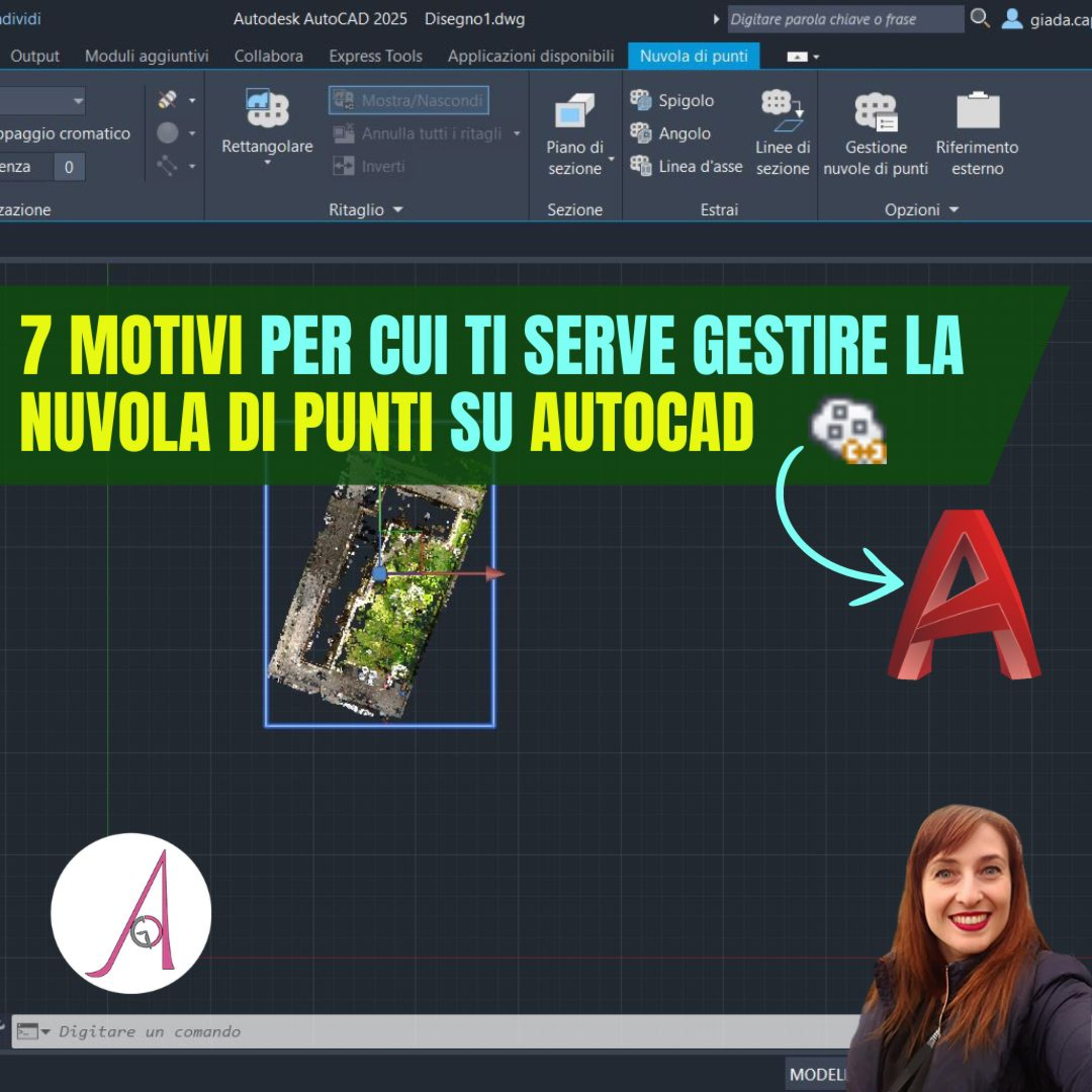Click the lighting icon dropdown arrow
The width and height of the screenshot is (1092, 1092).
192,100
